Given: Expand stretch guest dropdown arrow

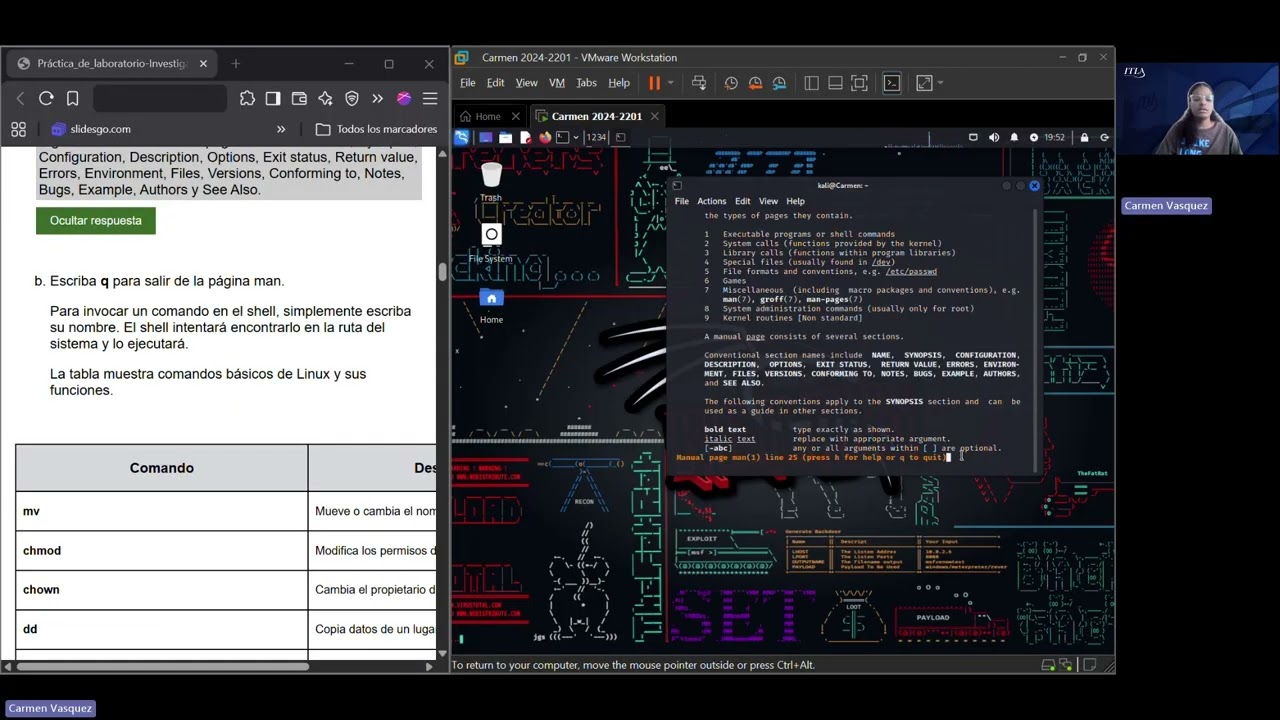Looking at the screenshot, I should [x=940, y=83].
